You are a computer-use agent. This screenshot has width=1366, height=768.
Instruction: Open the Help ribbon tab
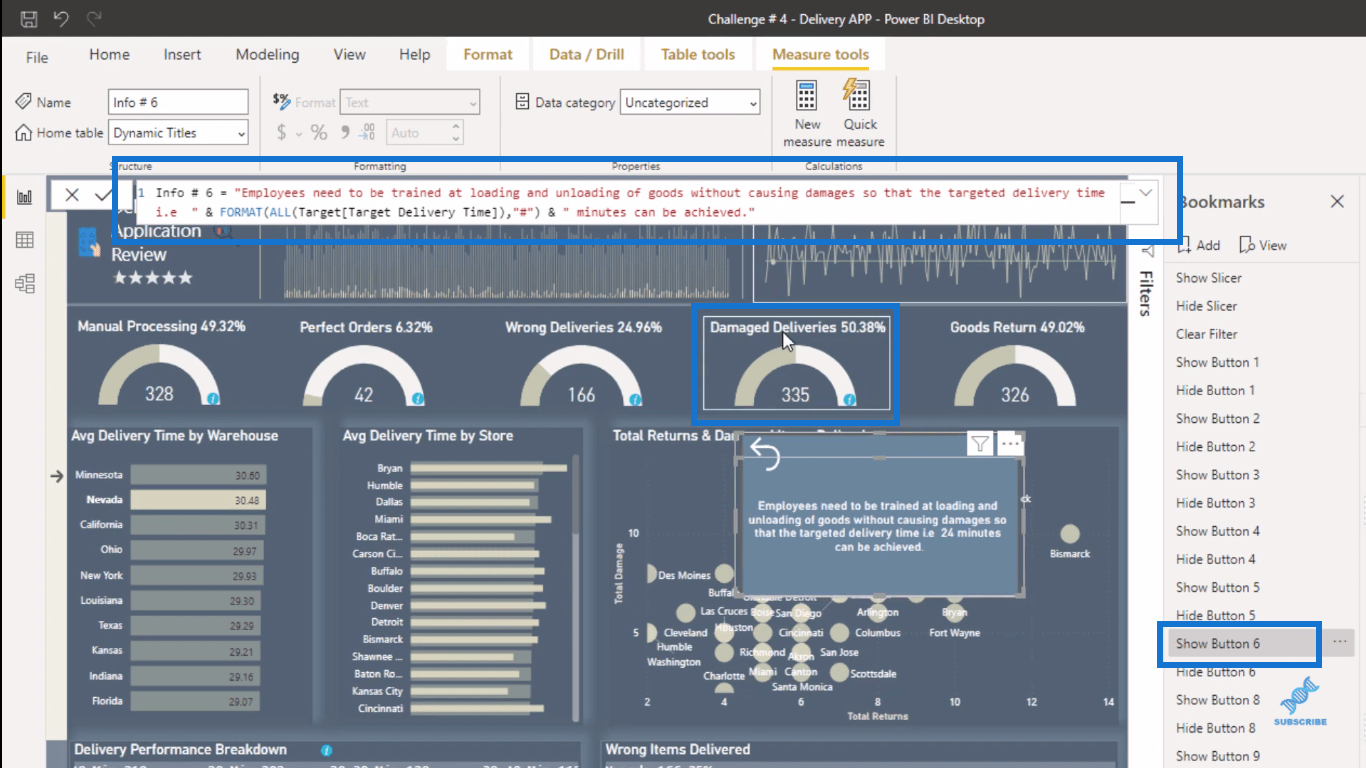tap(414, 55)
